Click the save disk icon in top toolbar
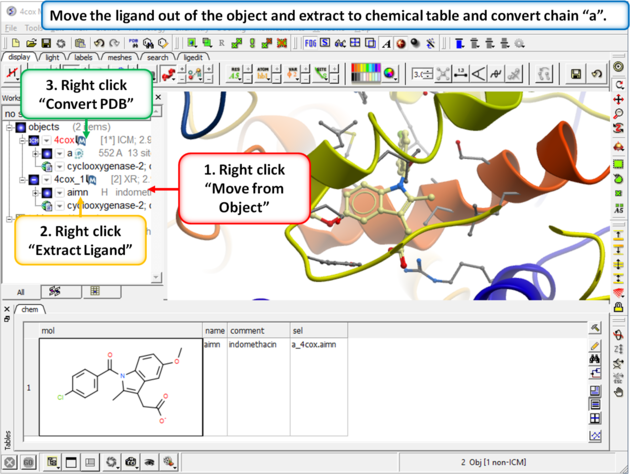 click(x=46, y=44)
